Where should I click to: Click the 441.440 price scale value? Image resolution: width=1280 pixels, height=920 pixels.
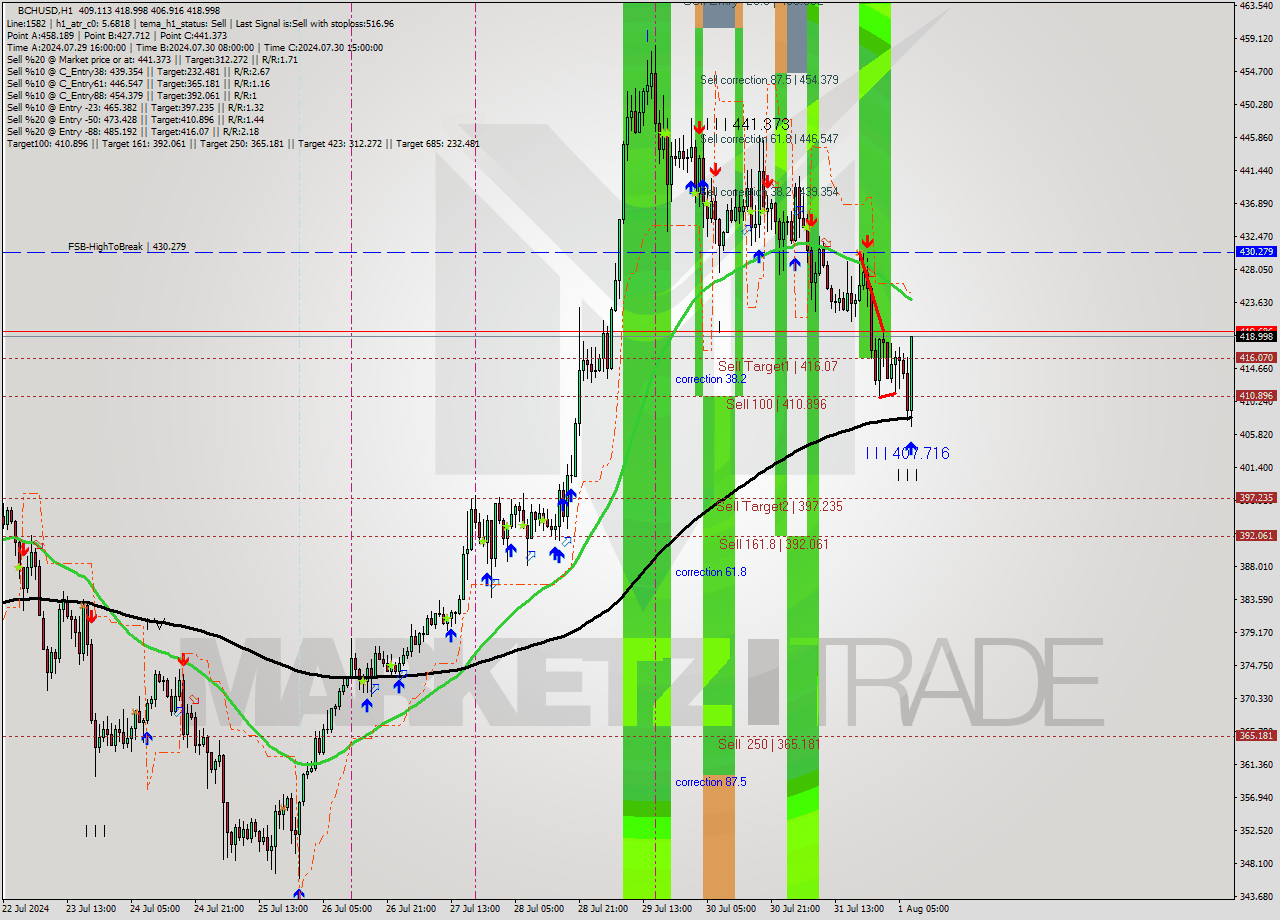[x=1254, y=170]
